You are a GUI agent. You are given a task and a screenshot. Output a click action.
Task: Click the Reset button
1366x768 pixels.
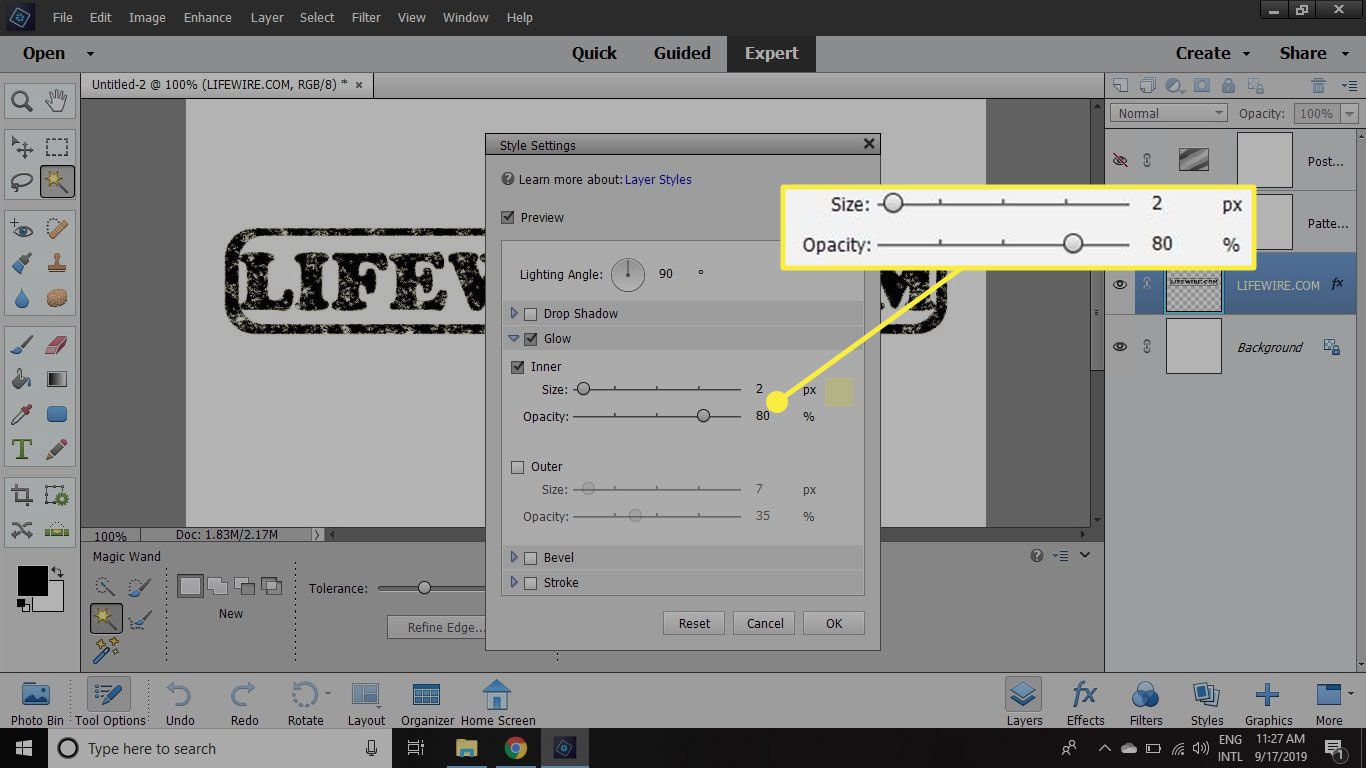(x=694, y=623)
